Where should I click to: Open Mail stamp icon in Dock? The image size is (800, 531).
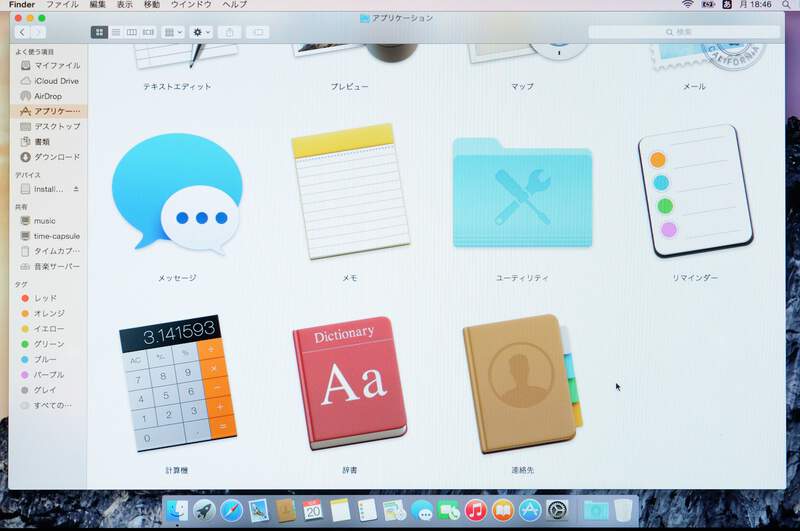coord(259,511)
